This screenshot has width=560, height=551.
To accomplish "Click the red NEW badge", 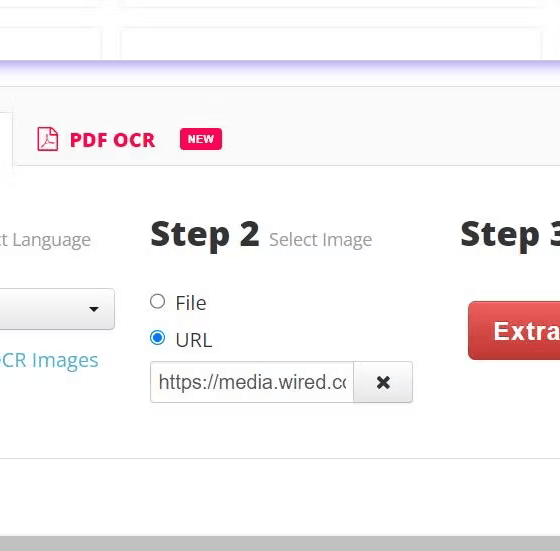I will pyautogui.click(x=201, y=139).
